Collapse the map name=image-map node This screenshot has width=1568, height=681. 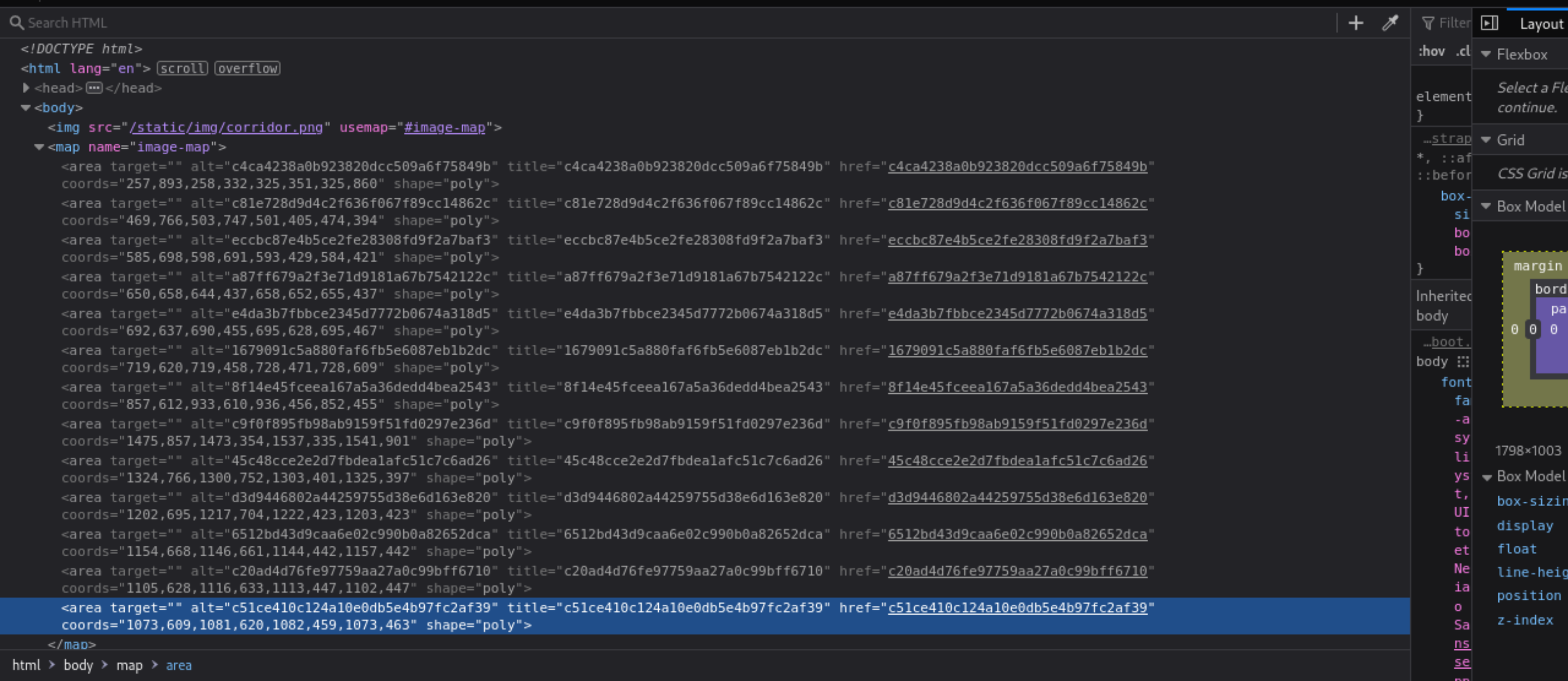(x=39, y=147)
